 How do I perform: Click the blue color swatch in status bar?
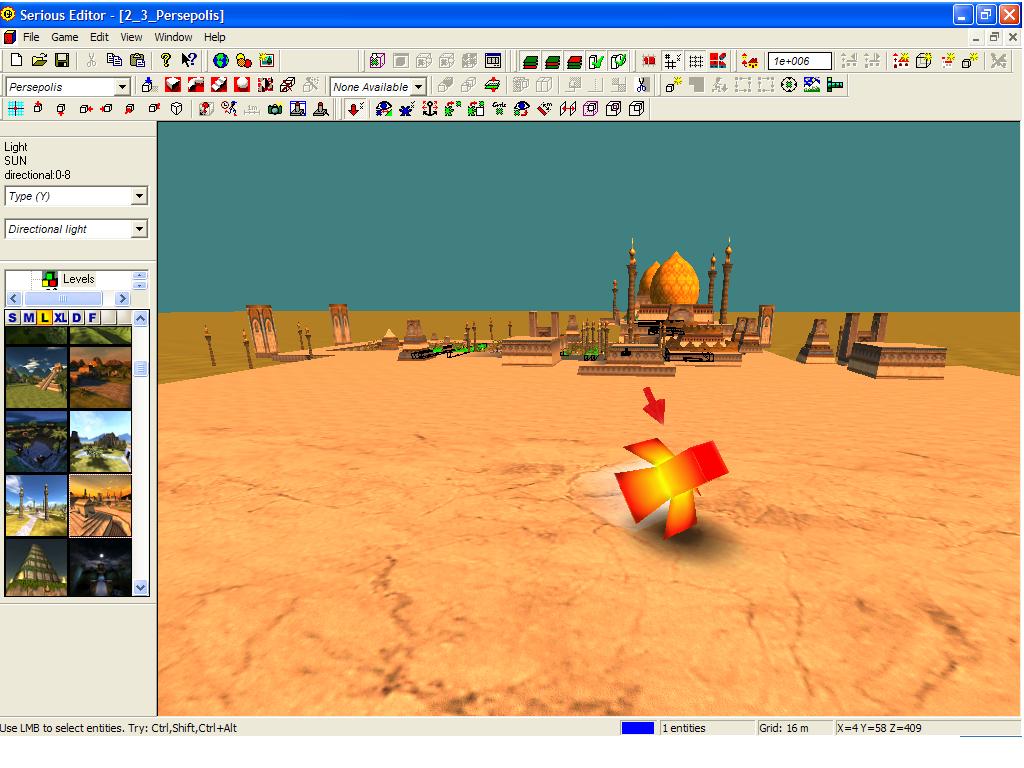tap(637, 728)
